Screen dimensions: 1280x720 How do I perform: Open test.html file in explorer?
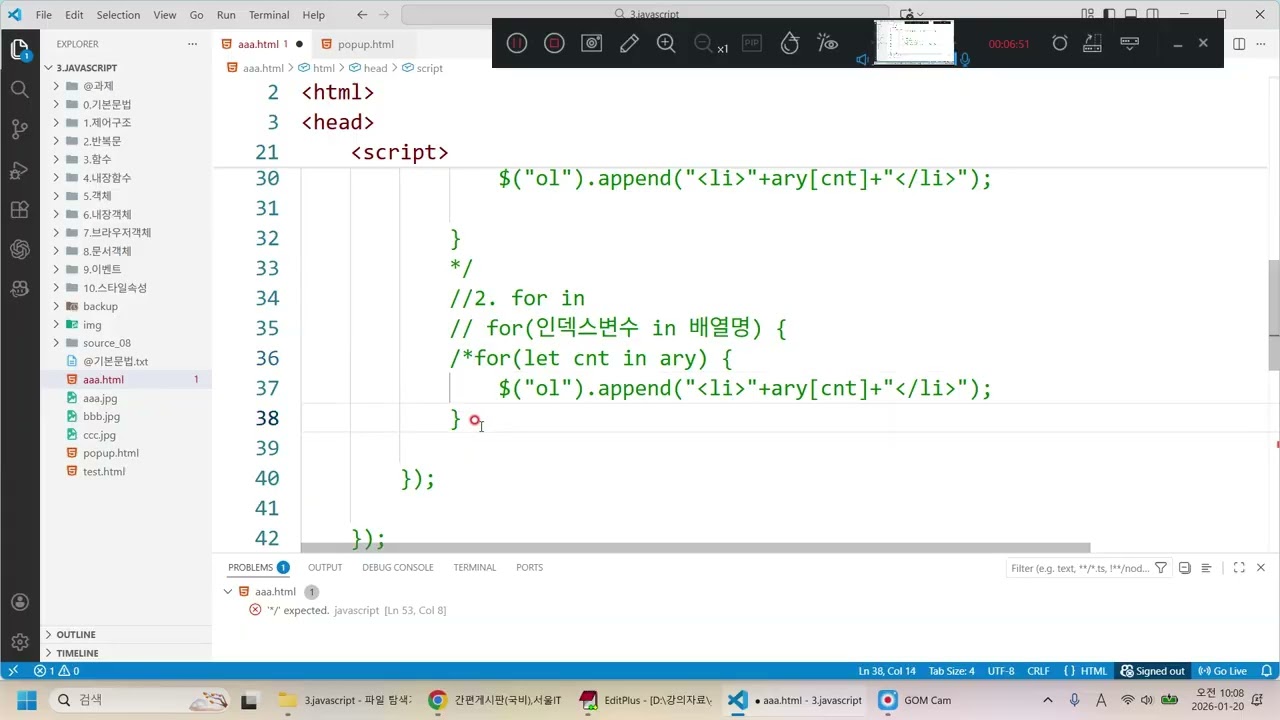click(x=103, y=471)
